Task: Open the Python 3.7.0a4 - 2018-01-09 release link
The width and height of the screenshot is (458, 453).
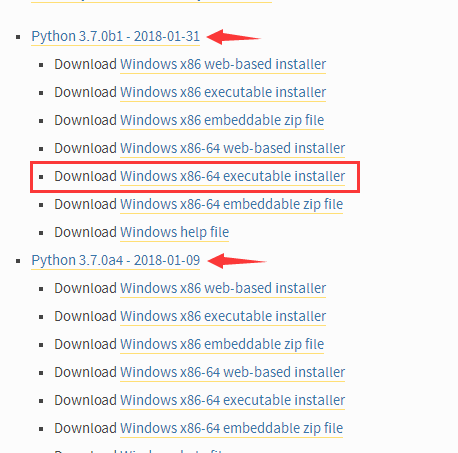Action: (115, 260)
